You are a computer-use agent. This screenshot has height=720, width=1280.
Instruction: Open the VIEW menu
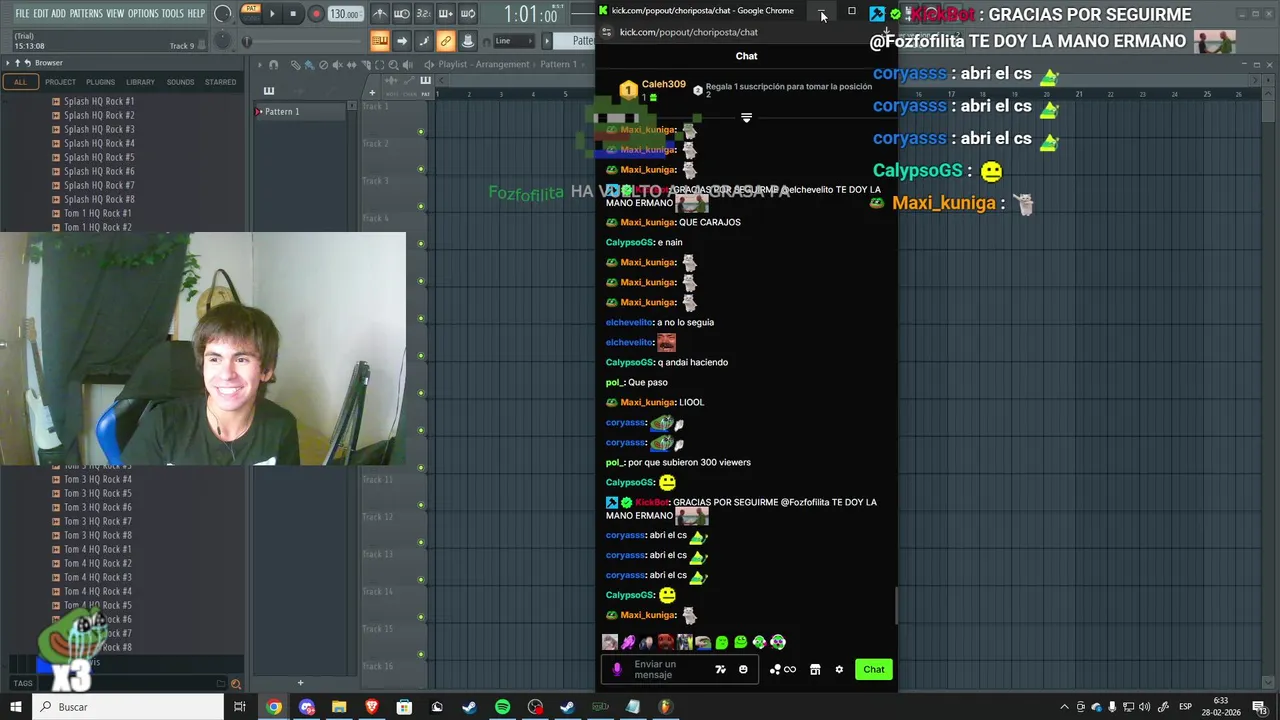pyautogui.click(x=115, y=13)
